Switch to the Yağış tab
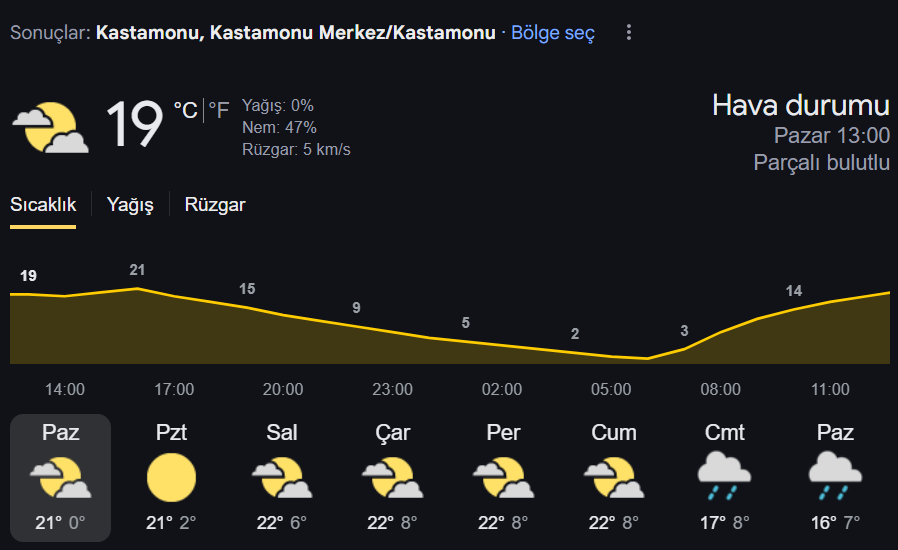The height and width of the screenshot is (550, 898). (x=130, y=205)
